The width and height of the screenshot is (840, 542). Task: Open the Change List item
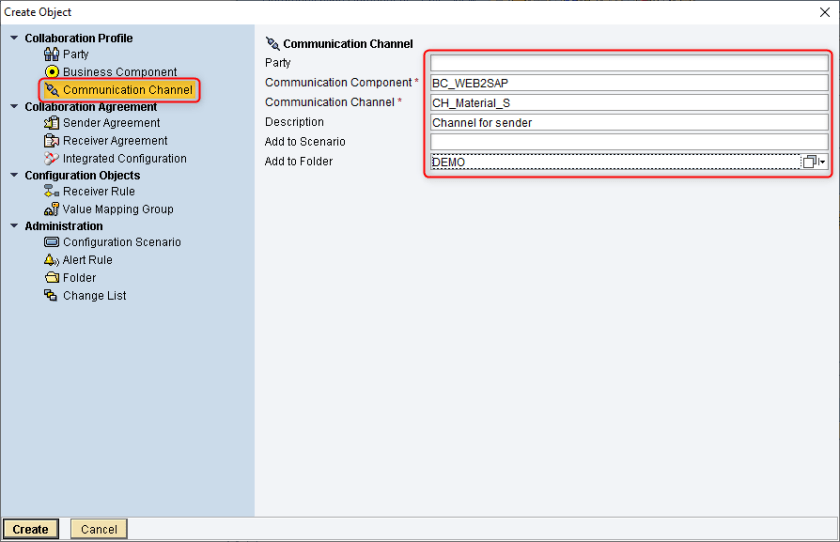(x=94, y=296)
